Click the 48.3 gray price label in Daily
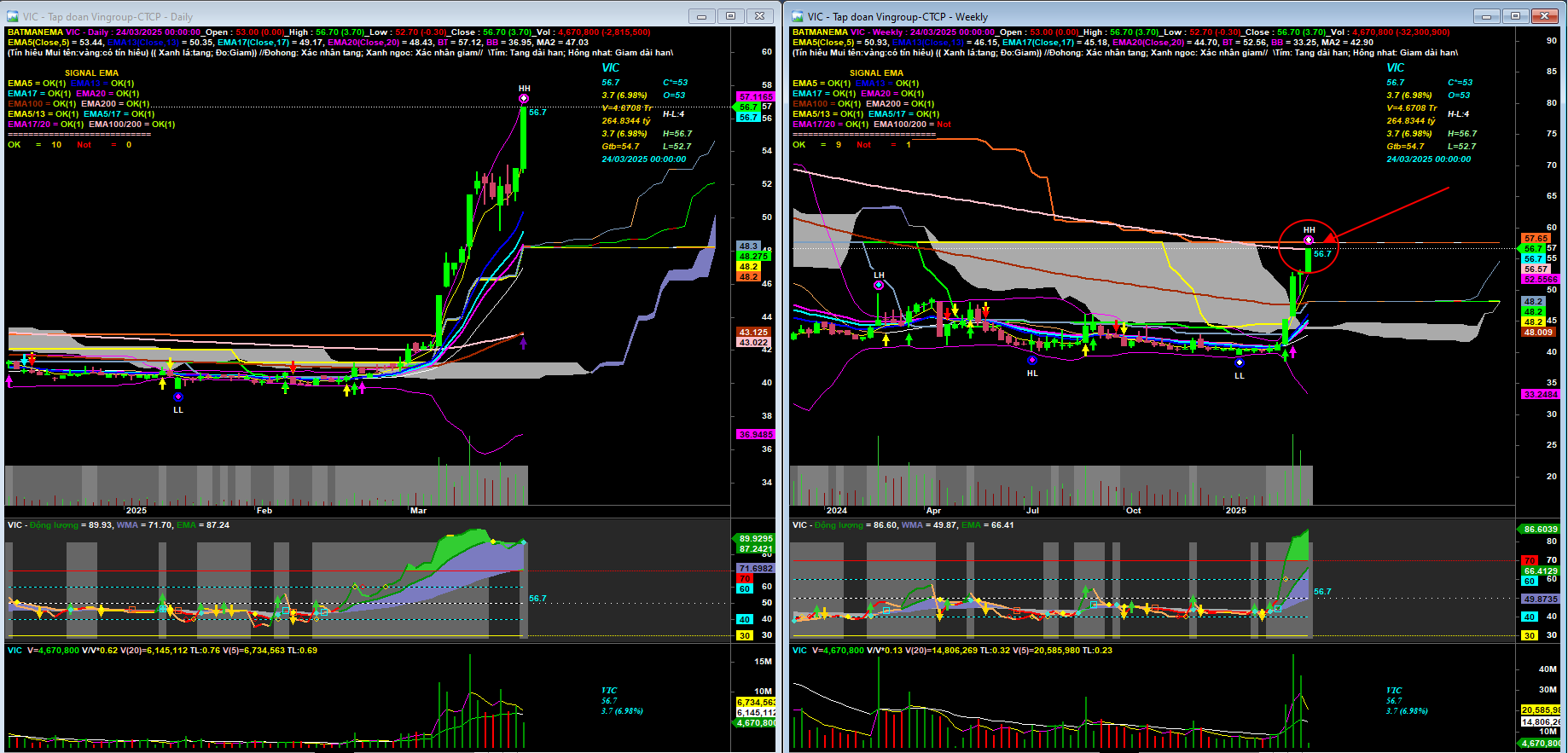 click(748, 246)
